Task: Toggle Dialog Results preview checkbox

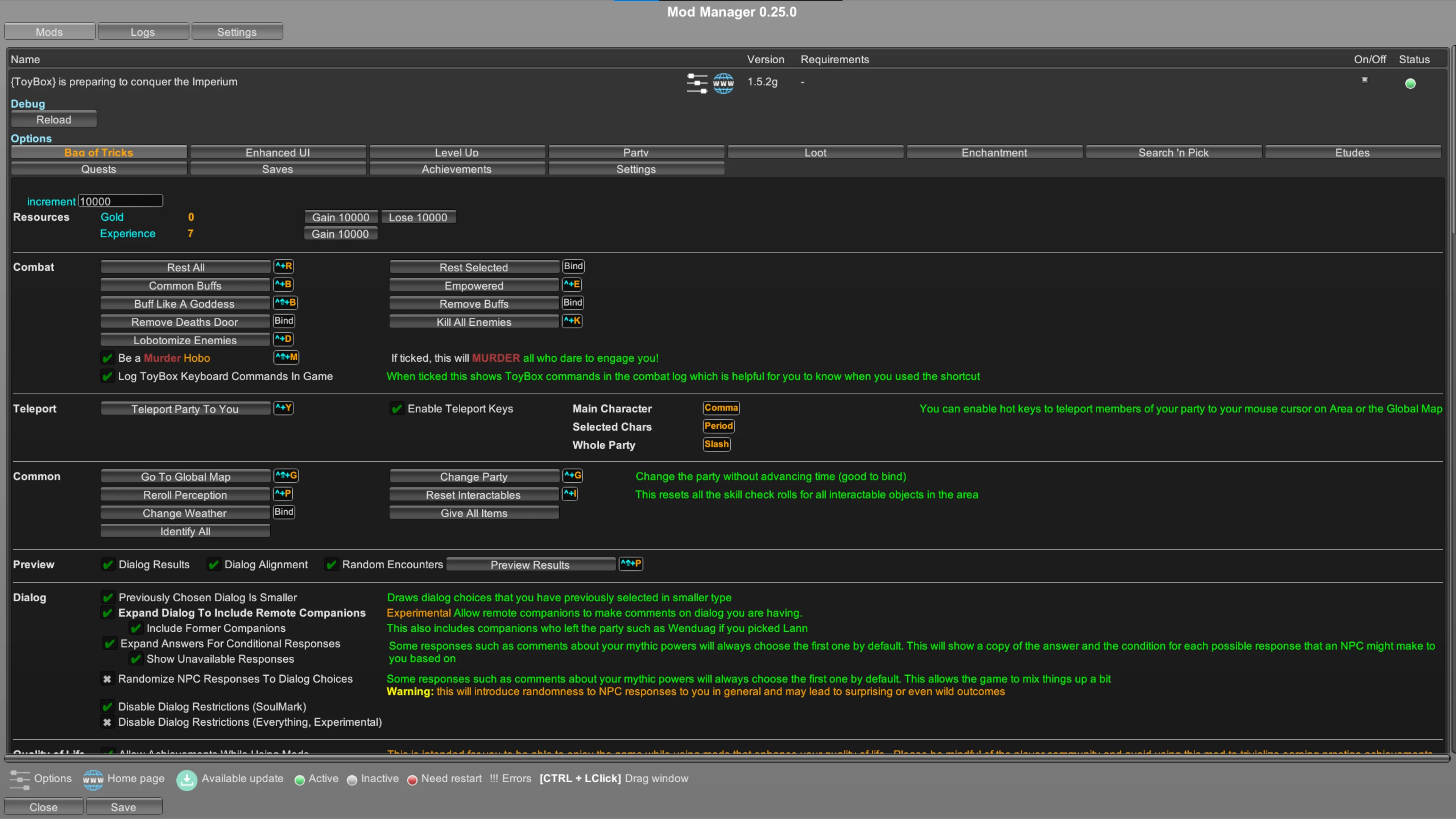Action: pos(107,565)
